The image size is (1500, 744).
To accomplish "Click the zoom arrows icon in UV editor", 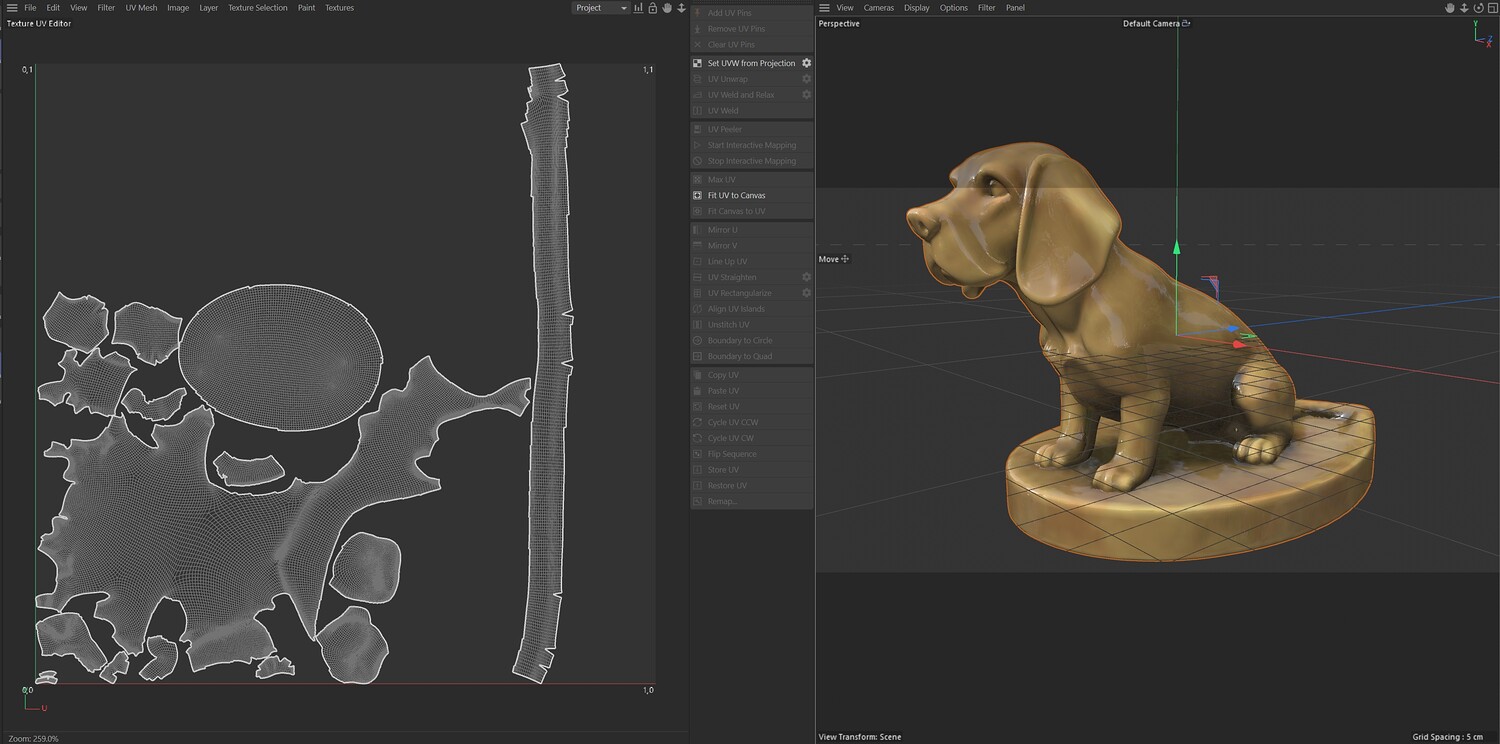I will tap(681, 8).
